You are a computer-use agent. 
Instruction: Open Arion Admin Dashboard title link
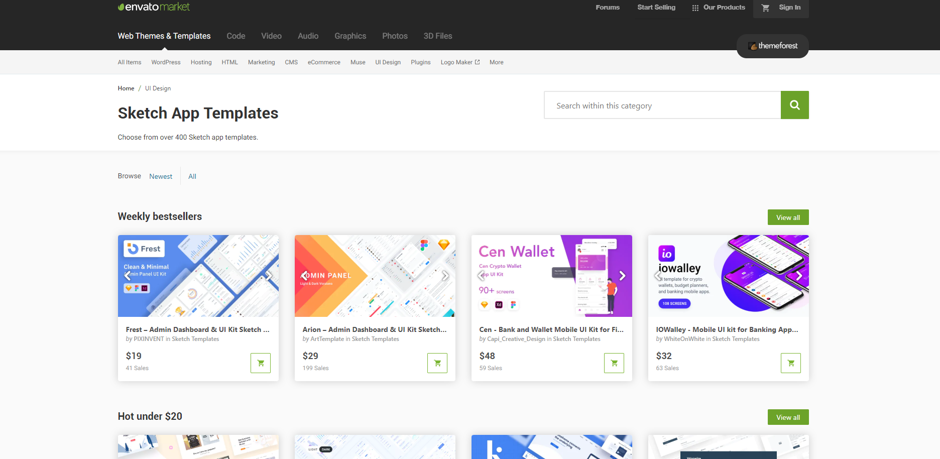[x=374, y=330]
